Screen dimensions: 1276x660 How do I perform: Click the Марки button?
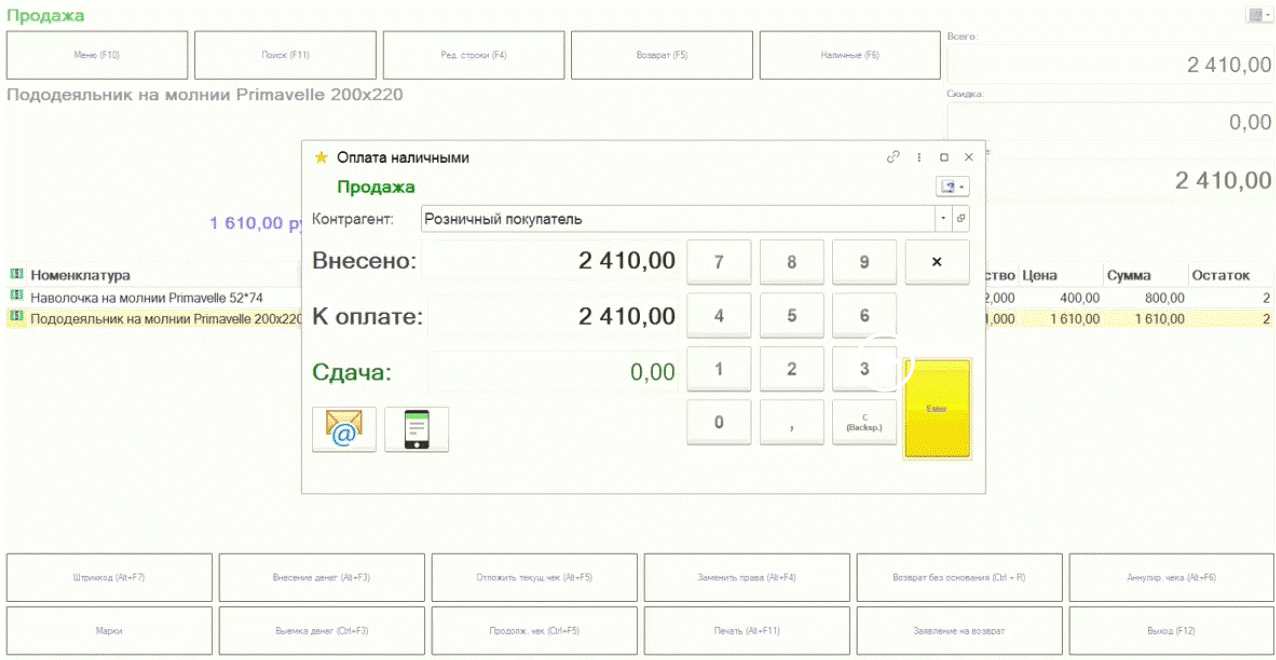pos(109,631)
